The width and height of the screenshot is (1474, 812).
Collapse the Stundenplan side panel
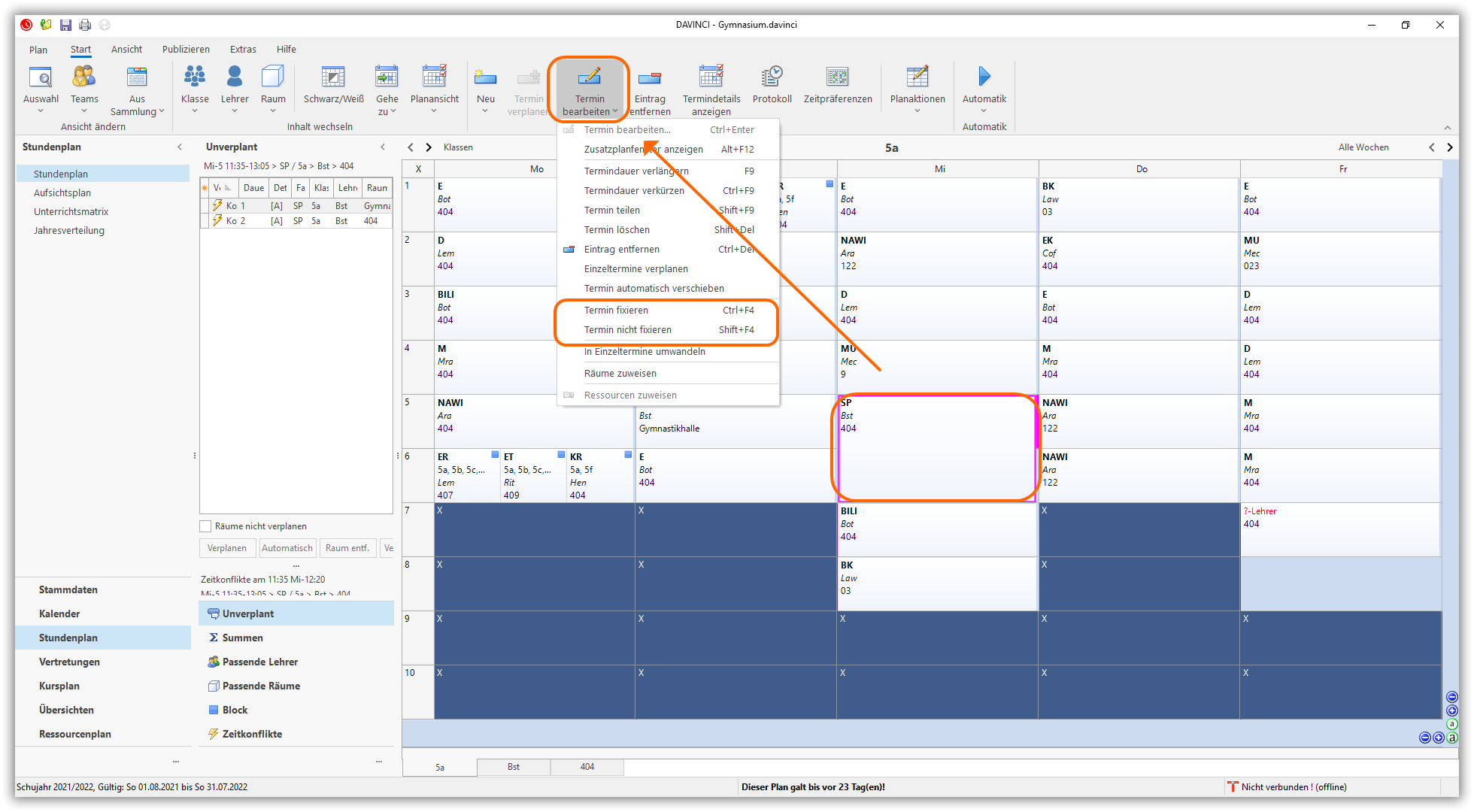click(179, 147)
